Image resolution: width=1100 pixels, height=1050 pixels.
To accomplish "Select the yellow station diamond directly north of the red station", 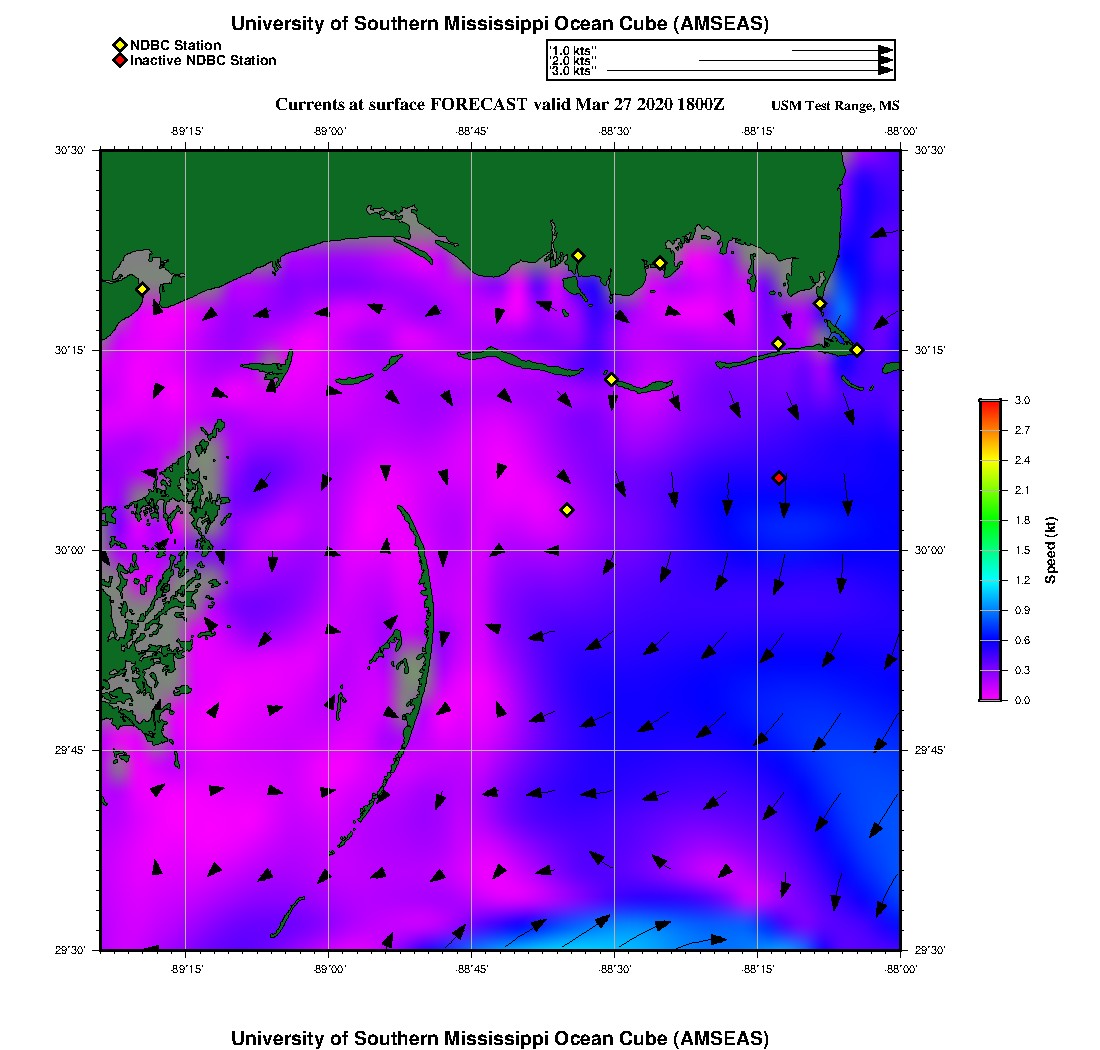I will pos(778,344).
